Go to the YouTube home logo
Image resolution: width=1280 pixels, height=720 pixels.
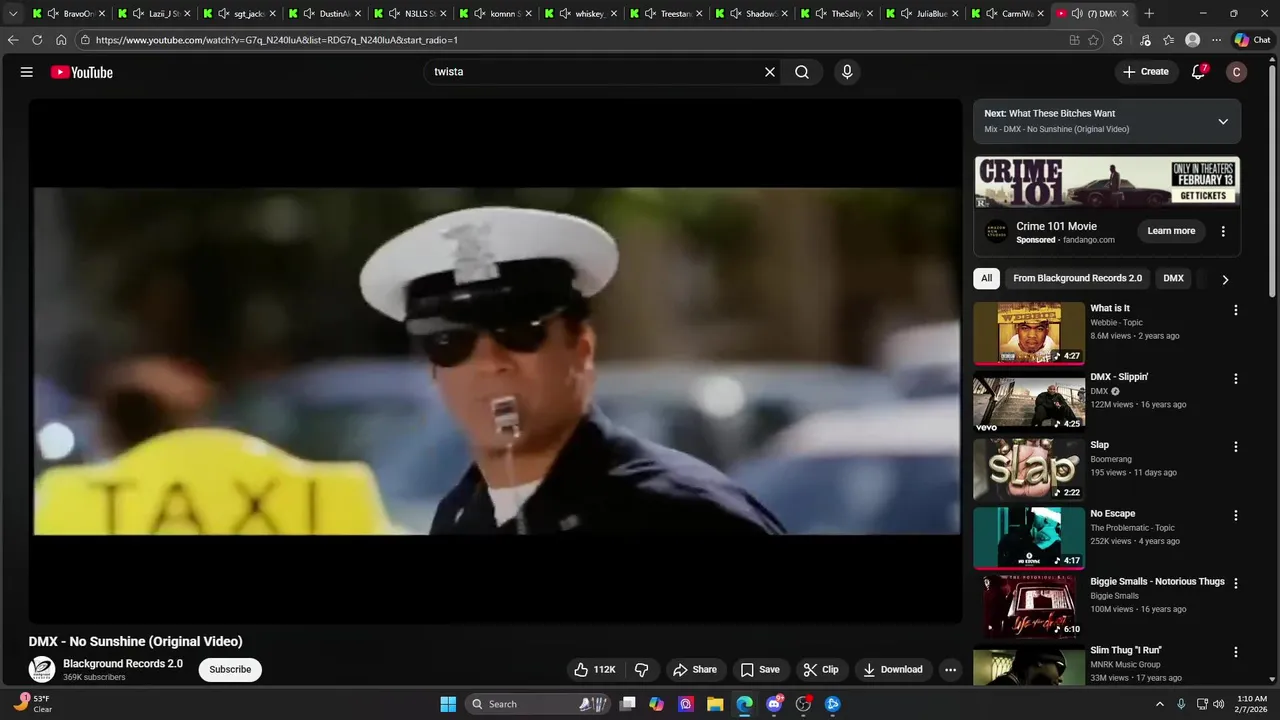[x=82, y=72]
